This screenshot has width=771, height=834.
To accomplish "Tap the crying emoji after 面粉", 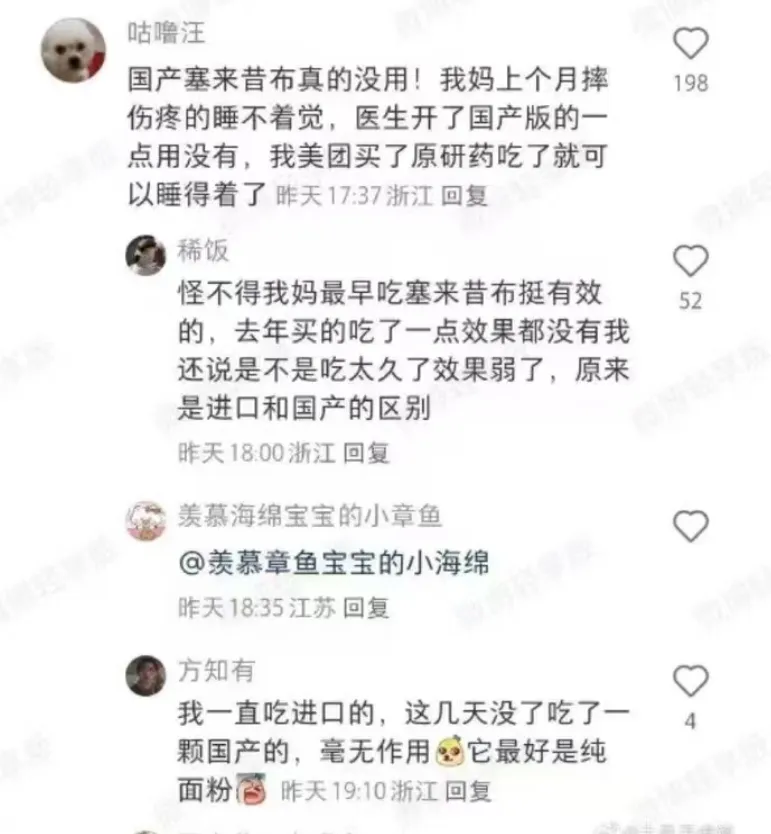I will pyautogui.click(x=250, y=789).
